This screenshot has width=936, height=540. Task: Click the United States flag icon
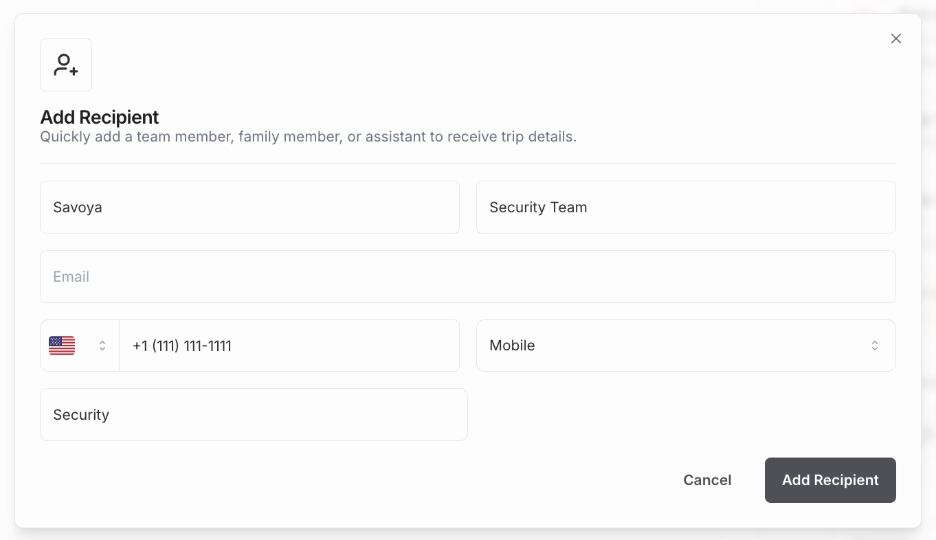pos(62,346)
